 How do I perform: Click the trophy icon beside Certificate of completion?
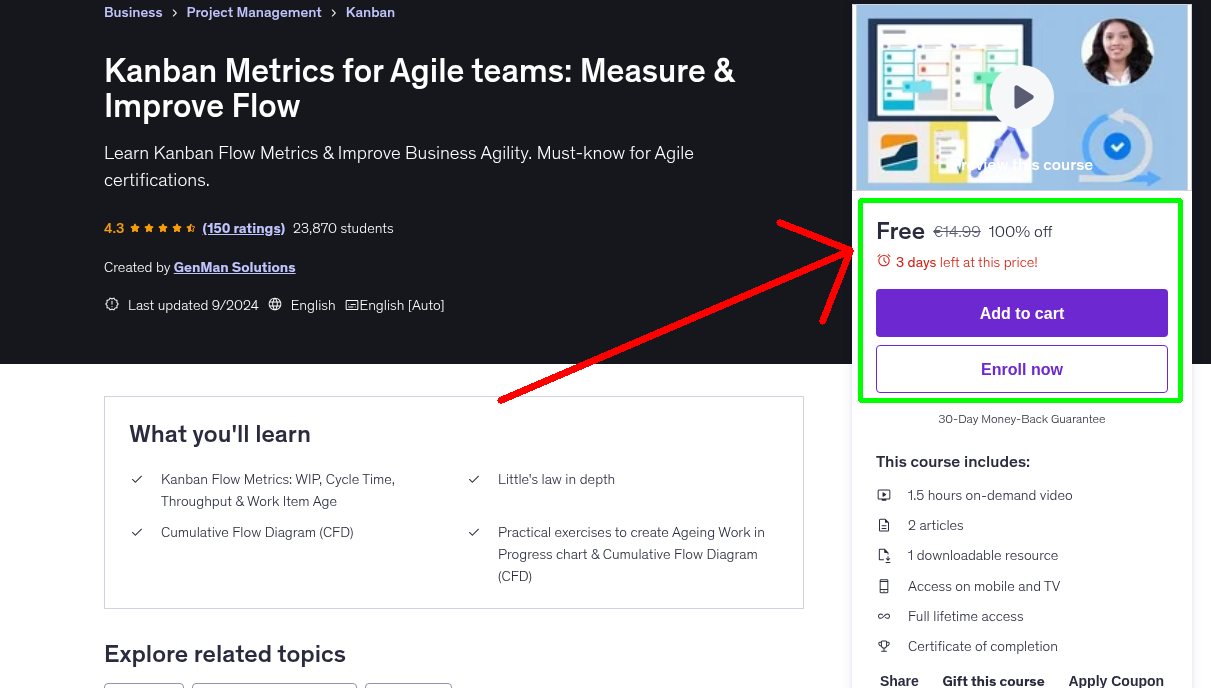point(884,646)
